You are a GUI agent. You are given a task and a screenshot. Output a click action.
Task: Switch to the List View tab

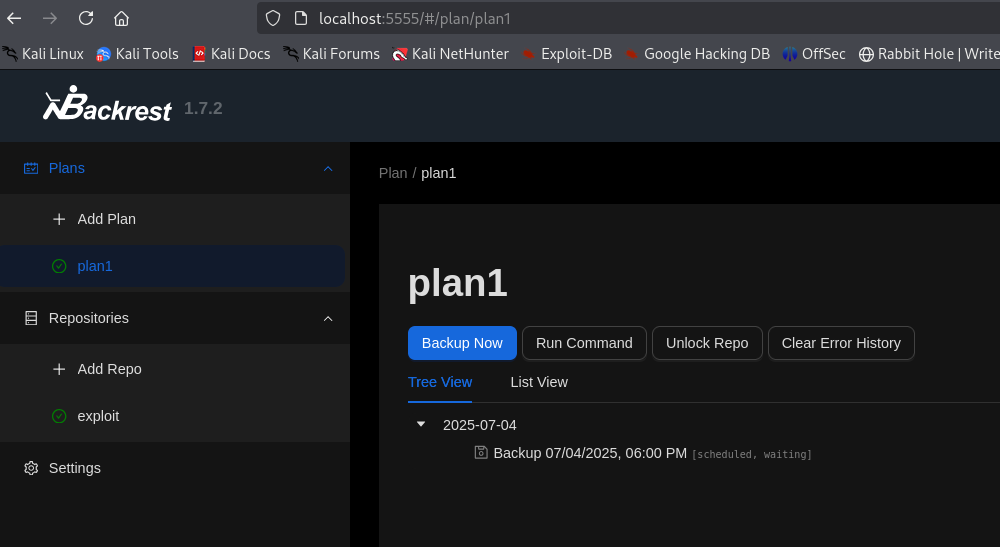tap(539, 382)
